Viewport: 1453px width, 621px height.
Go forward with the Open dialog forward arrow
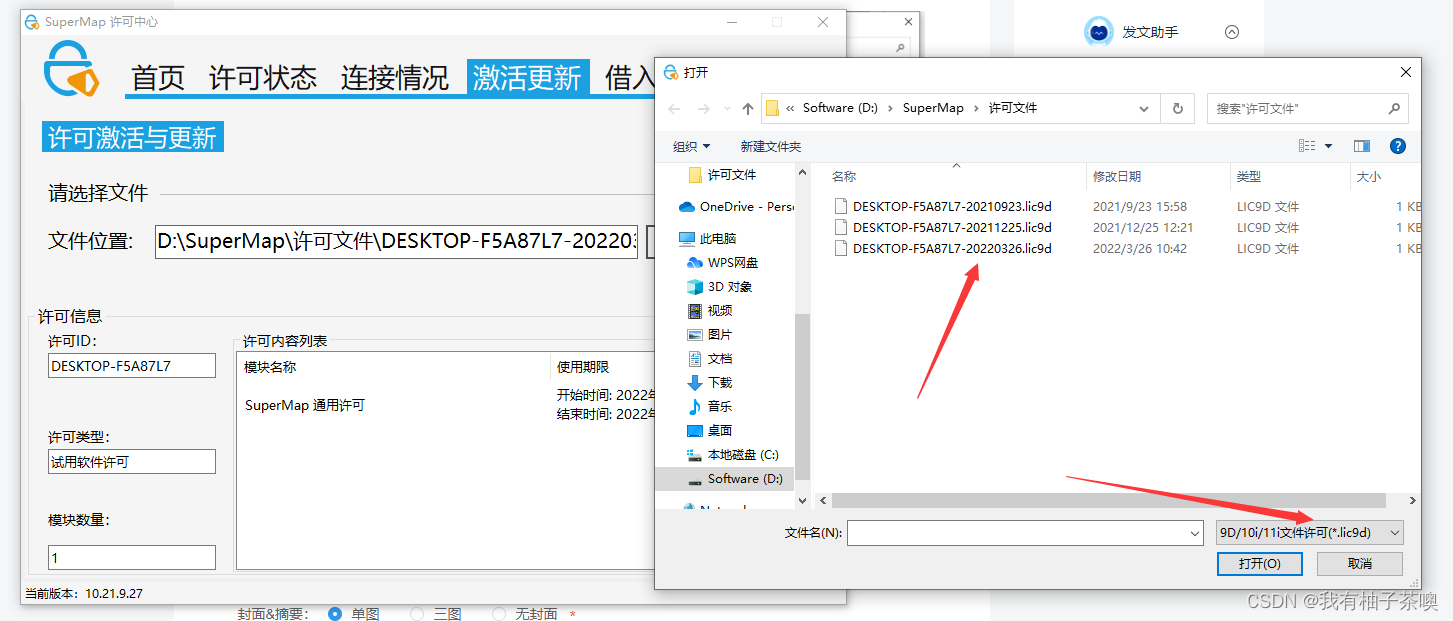tap(703, 108)
